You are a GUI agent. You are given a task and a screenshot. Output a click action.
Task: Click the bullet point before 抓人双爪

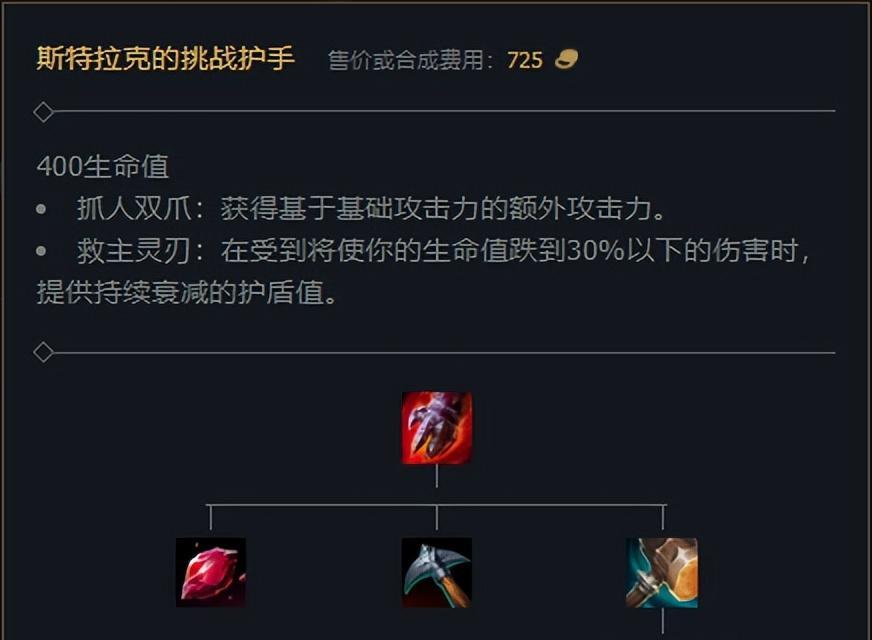41,210
